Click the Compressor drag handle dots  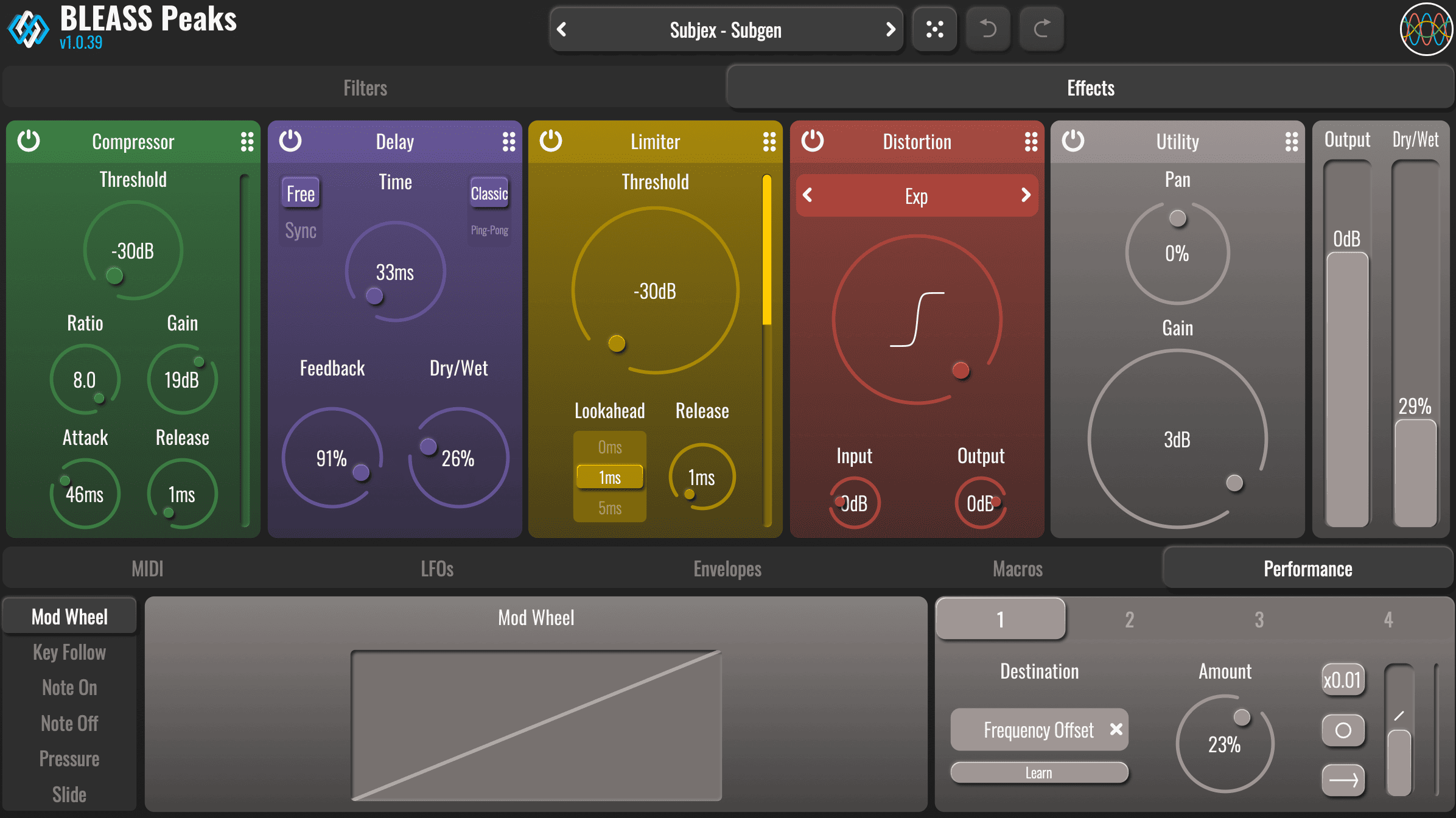[247, 142]
